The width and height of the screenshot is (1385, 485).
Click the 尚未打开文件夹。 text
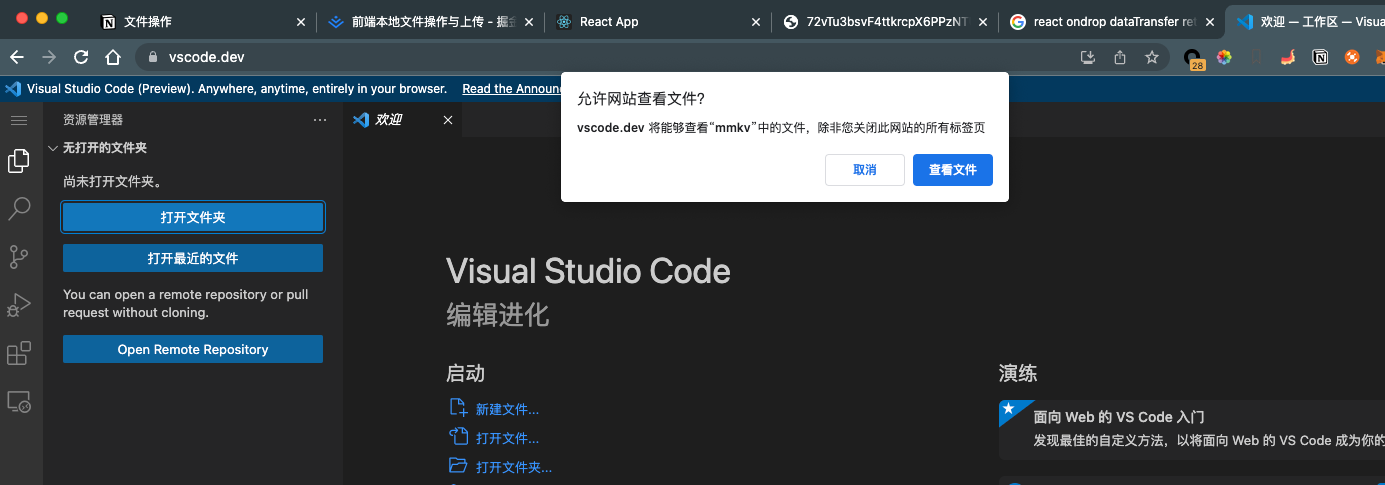tap(113, 182)
